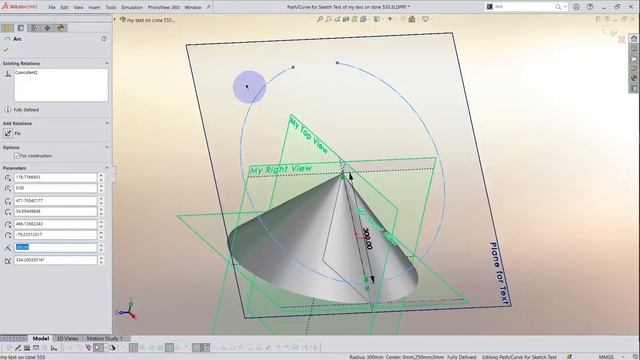Image resolution: width=640 pixels, height=360 pixels.
Task: Open the Insert menu
Action: click(x=94, y=7)
